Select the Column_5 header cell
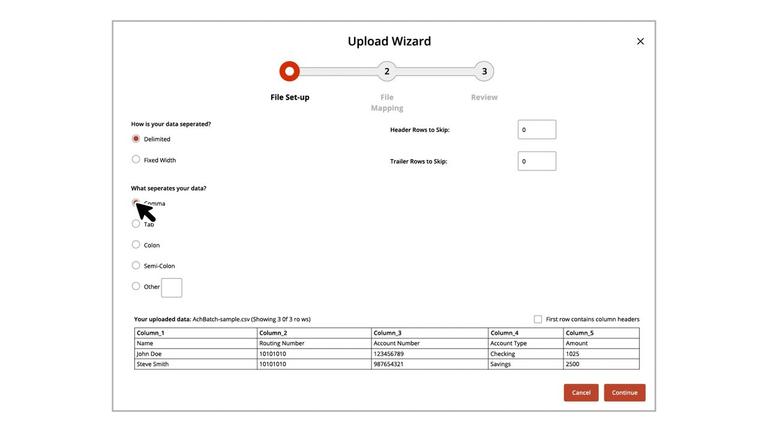This screenshot has height=432, width=768. 600,333
